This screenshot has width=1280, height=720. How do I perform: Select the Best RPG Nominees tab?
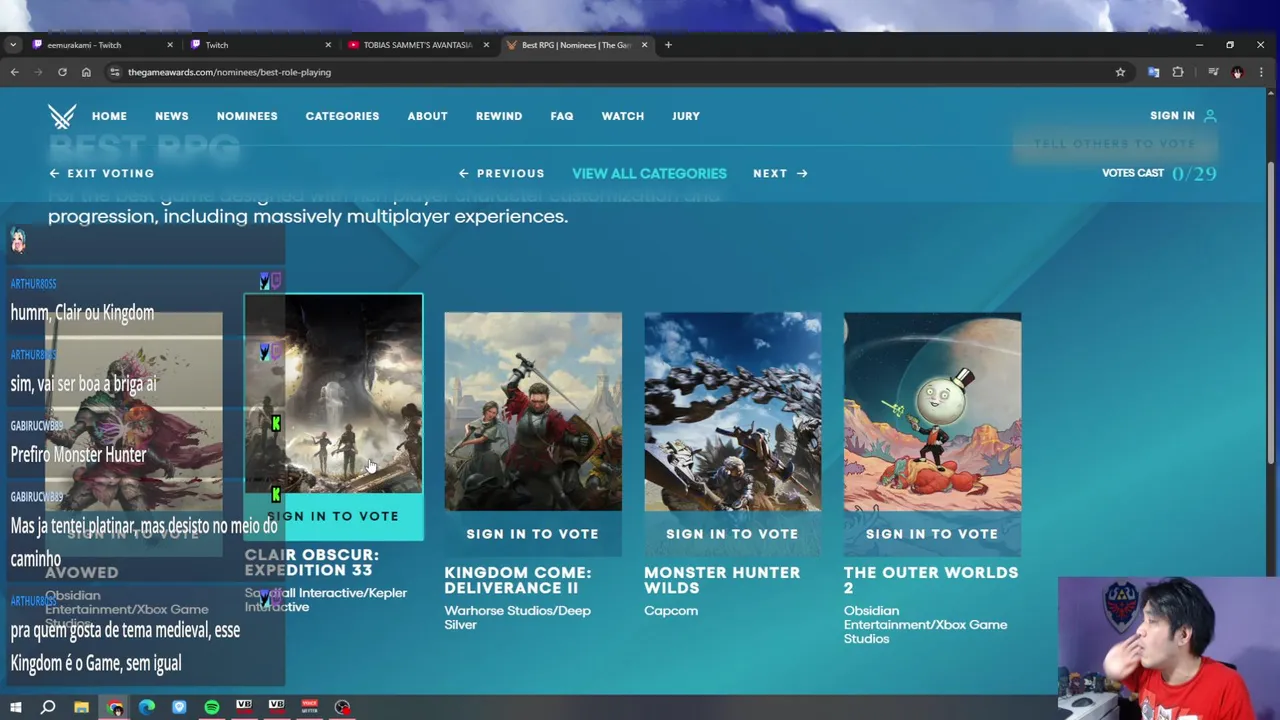tap(578, 45)
